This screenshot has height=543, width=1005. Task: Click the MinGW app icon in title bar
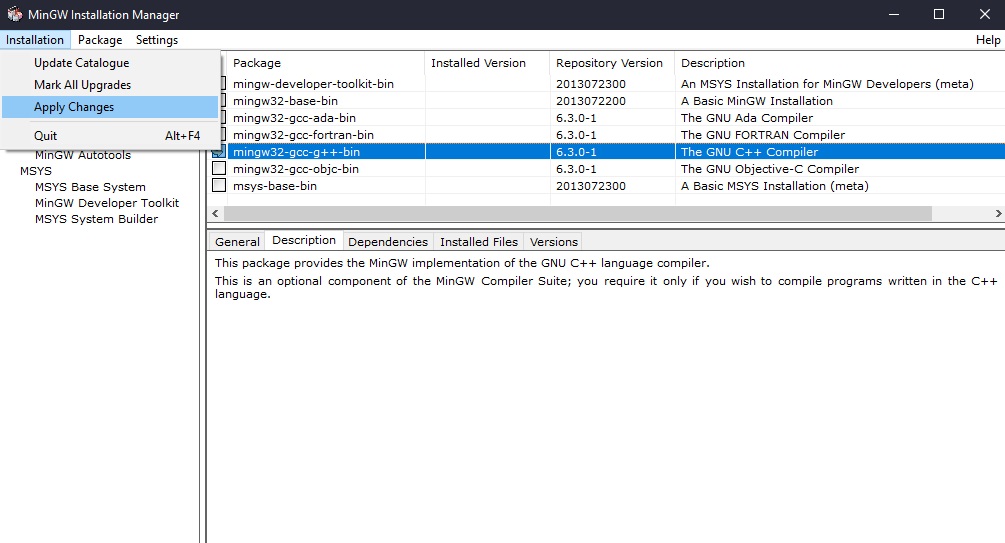14,14
